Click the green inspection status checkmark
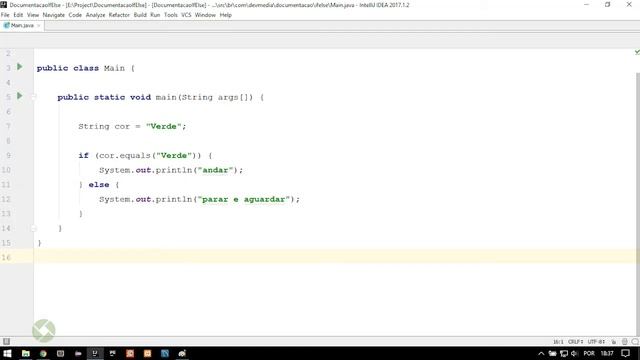The height and width of the screenshot is (360, 640). 637,52
